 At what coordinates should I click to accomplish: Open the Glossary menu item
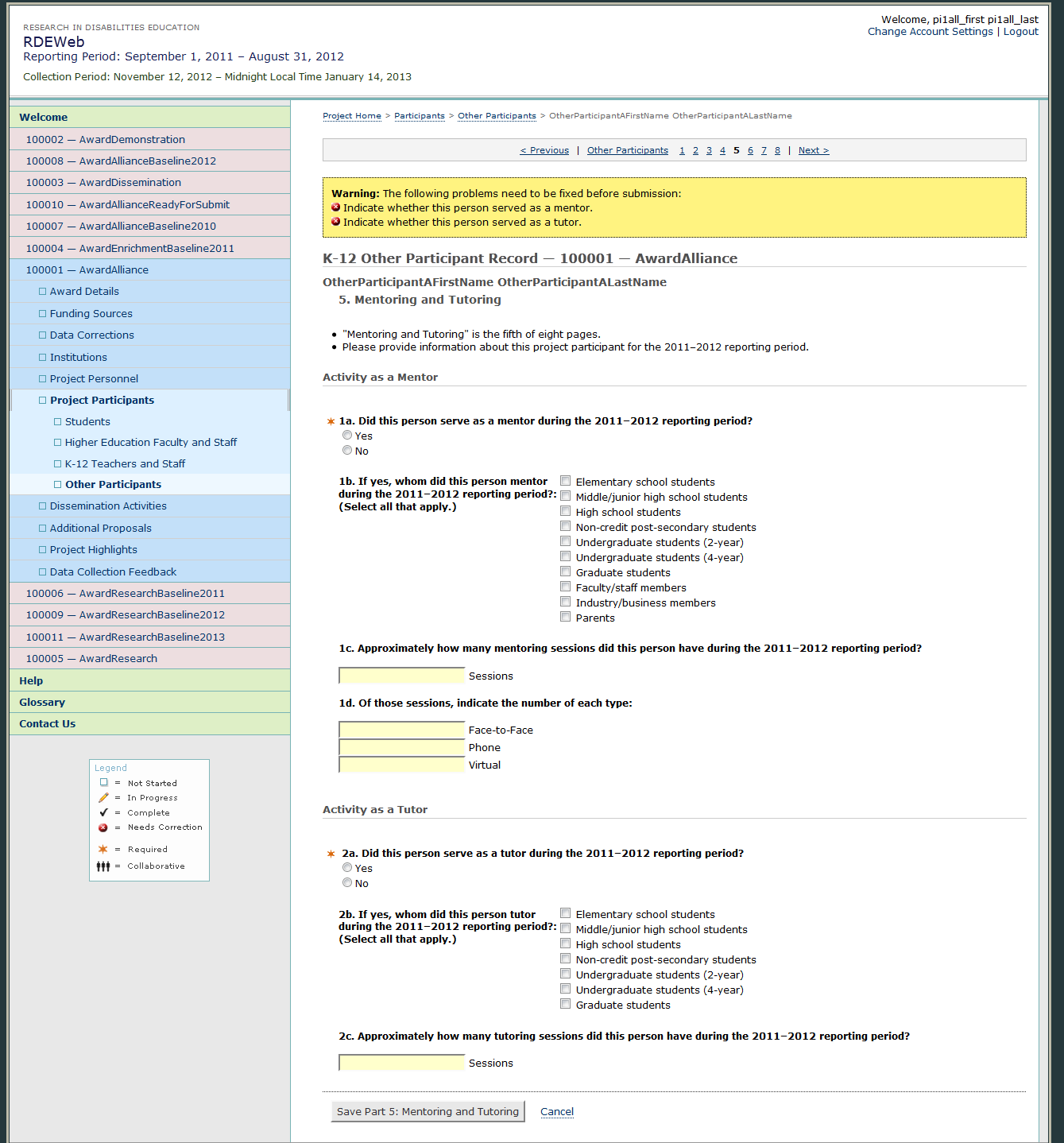(42, 703)
